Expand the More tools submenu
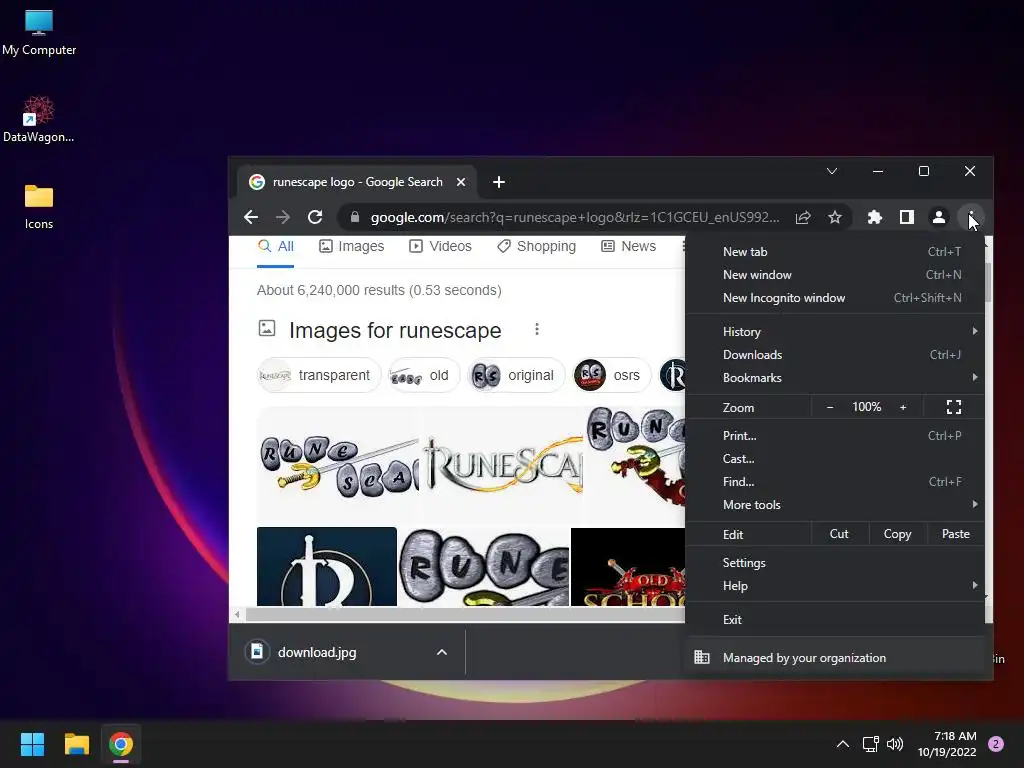 pos(835,505)
